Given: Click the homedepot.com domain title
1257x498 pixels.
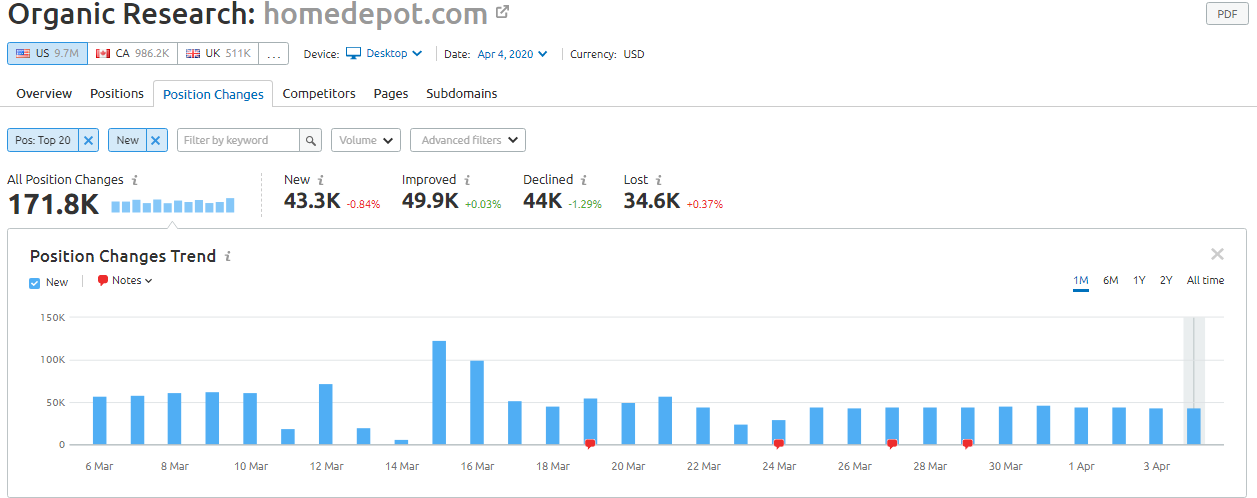Looking at the screenshot, I should click(x=376, y=15).
